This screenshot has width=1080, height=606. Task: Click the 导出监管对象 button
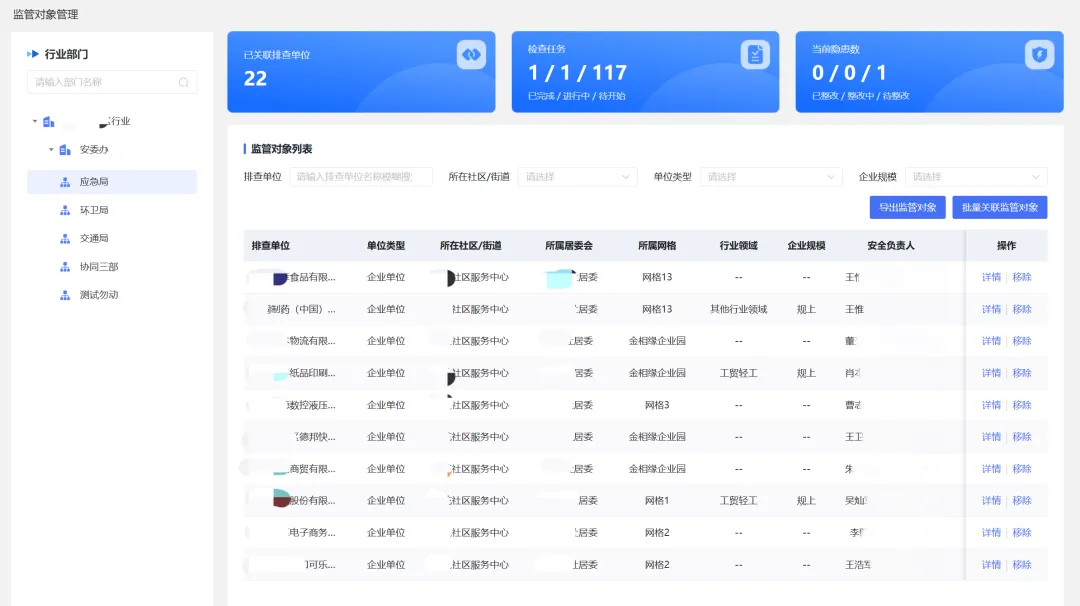pyautogui.click(x=907, y=207)
